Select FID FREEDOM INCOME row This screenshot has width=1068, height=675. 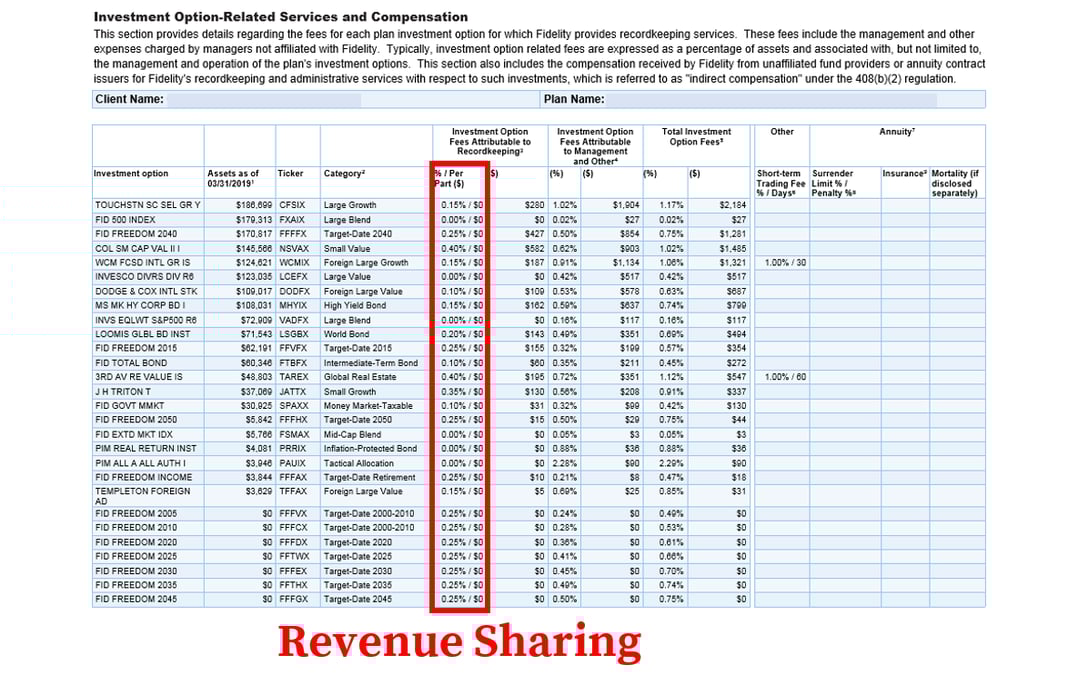coord(144,477)
